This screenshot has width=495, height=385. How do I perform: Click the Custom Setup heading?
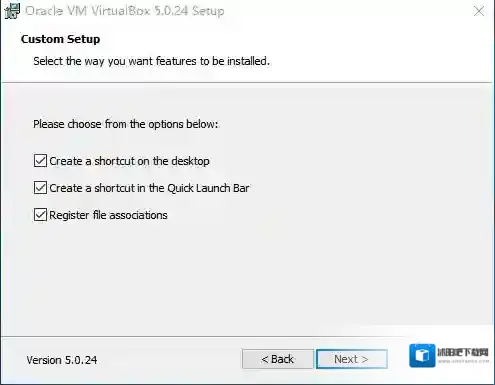coord(60,39)
